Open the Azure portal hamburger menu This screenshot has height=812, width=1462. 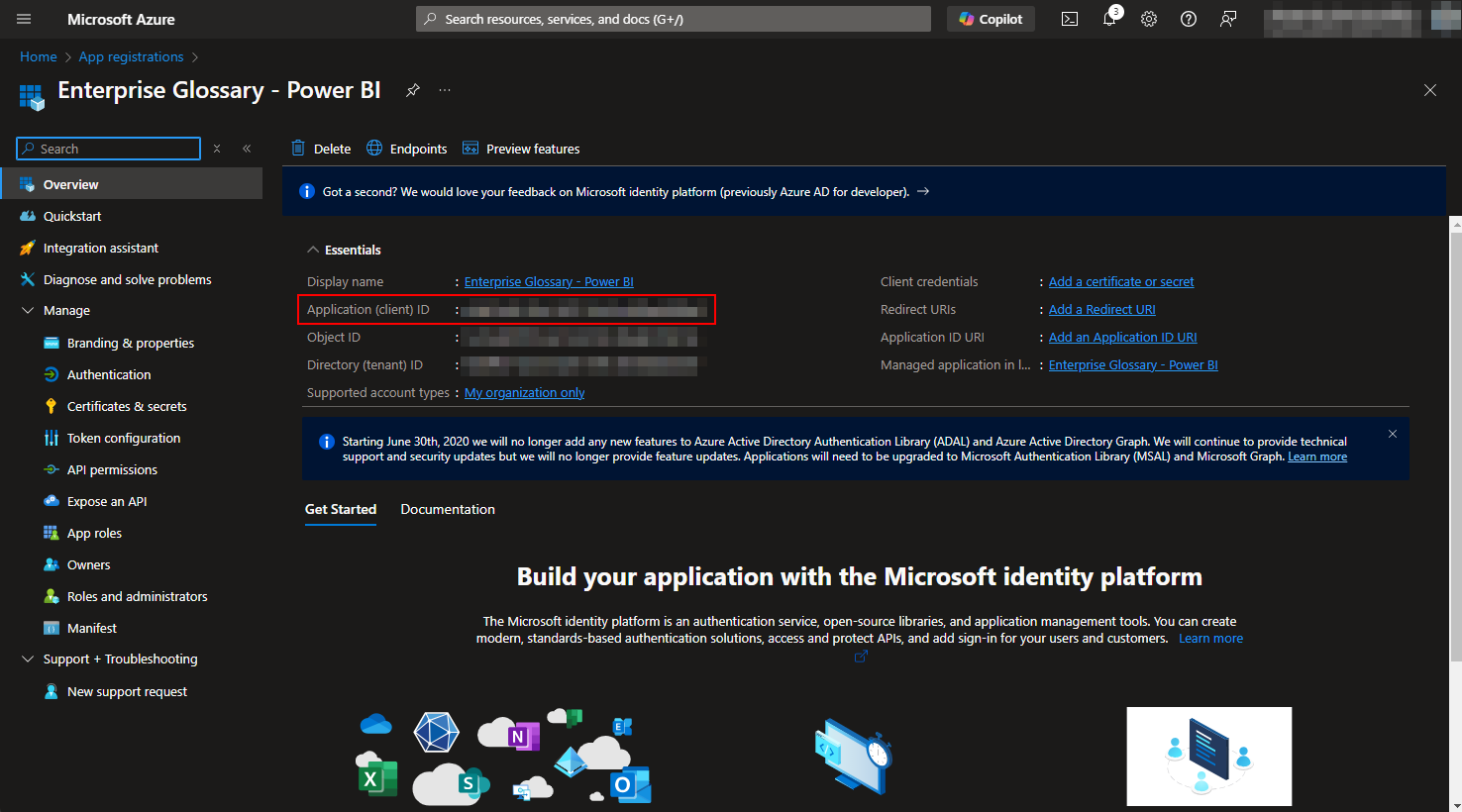pyautogui.click(x=24, y=19)
